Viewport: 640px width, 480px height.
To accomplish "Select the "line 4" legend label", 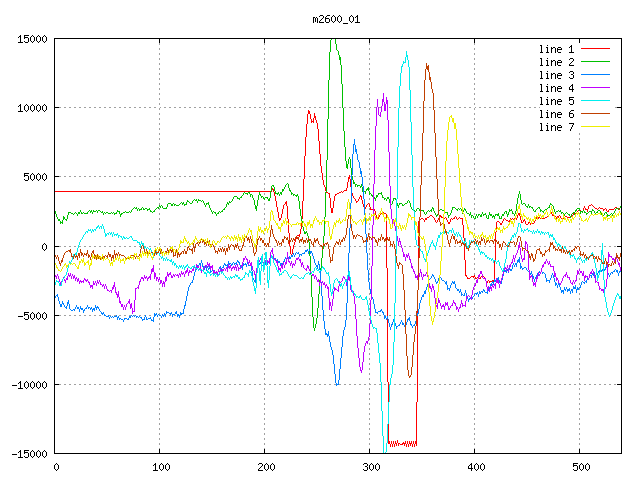I will [557, 88].
